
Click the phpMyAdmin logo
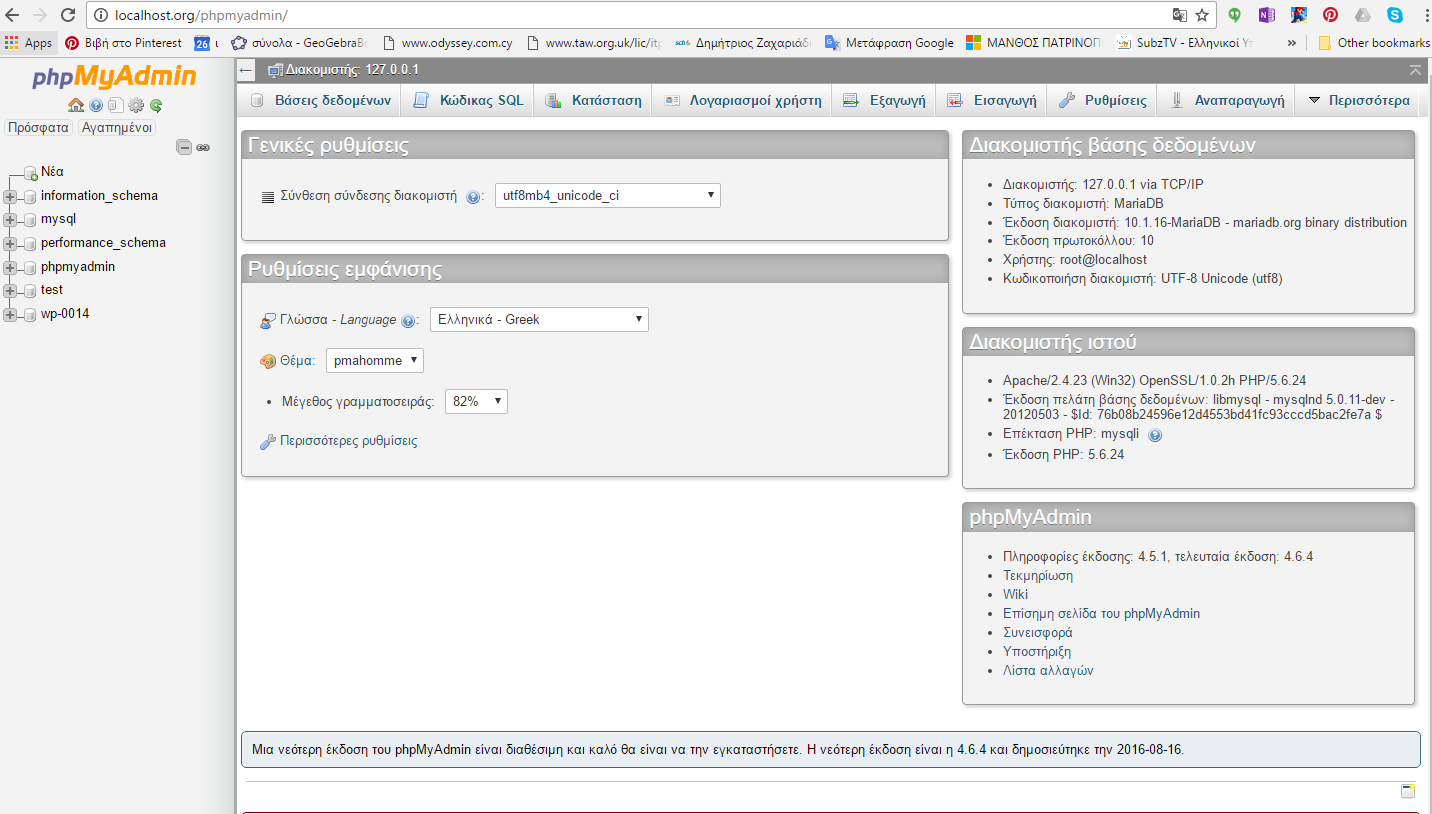pos(114,77)
